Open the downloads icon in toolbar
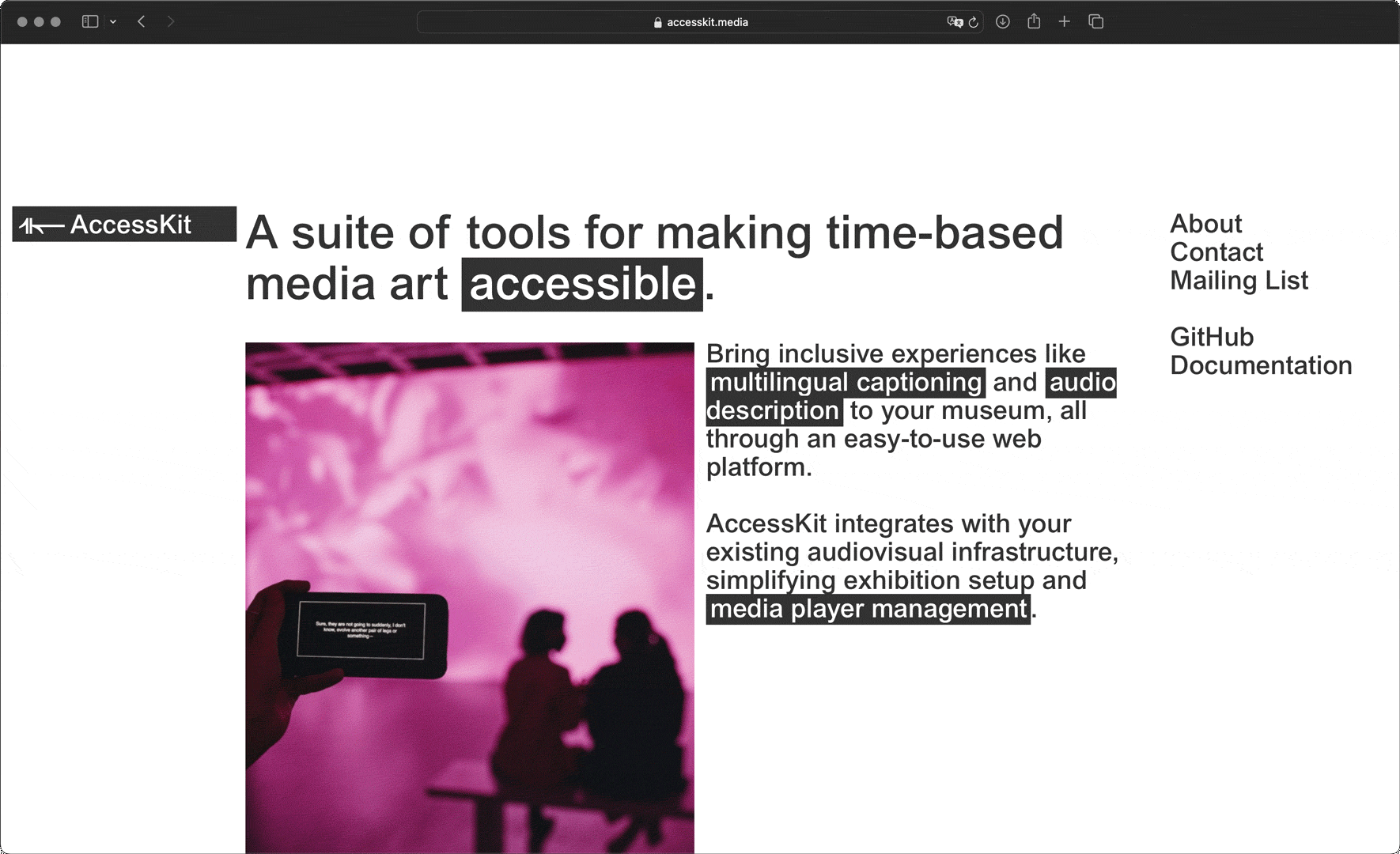The height and width of the screenshot is (854, 1400). (1002, 22)
